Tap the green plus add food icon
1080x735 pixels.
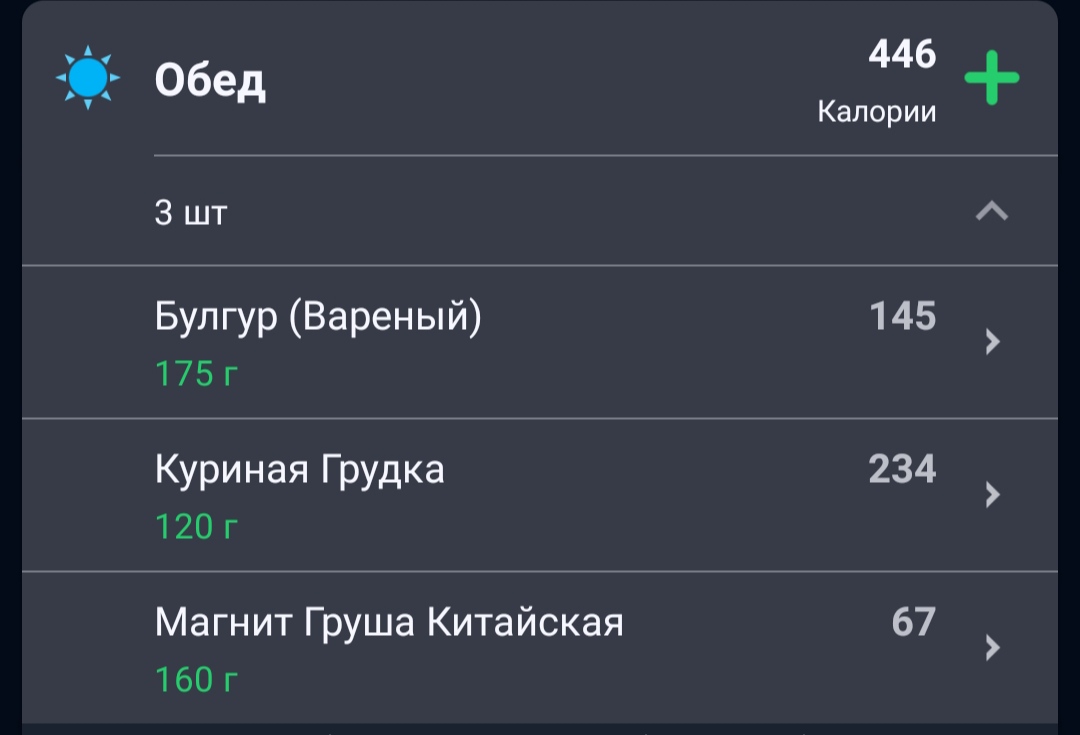point(991,78)
